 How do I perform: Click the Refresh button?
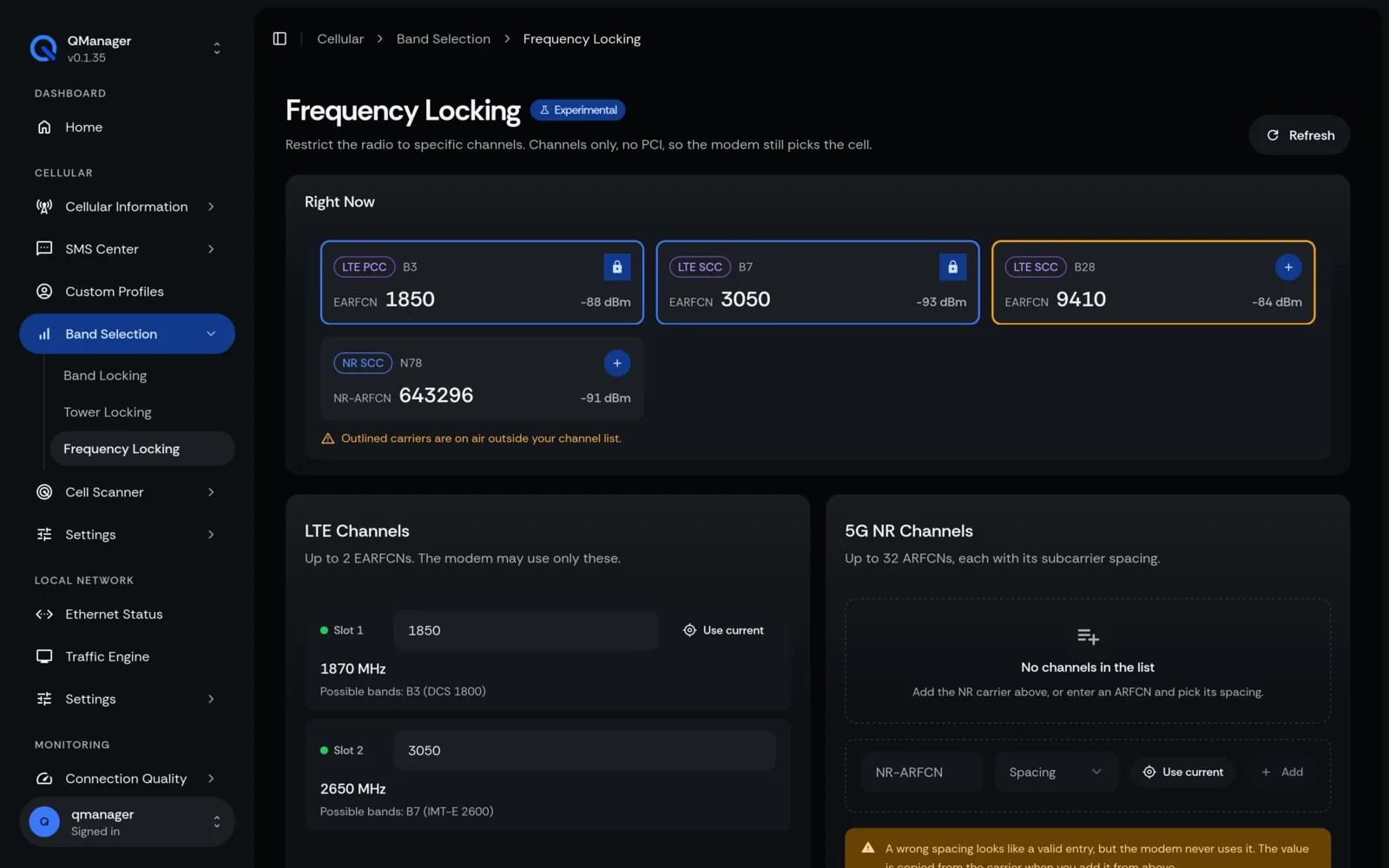coord(1300,135)
